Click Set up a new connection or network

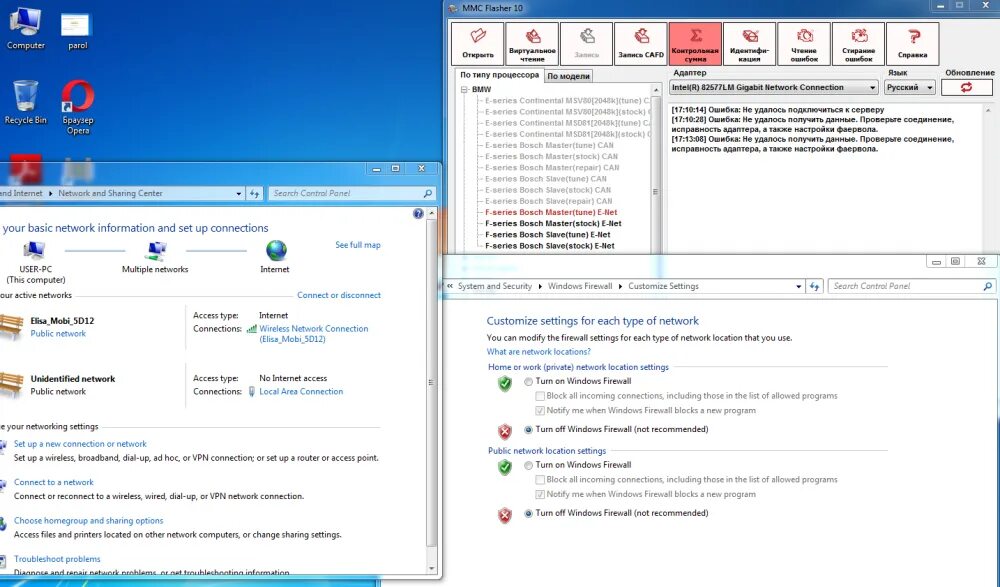pos(80,444)
